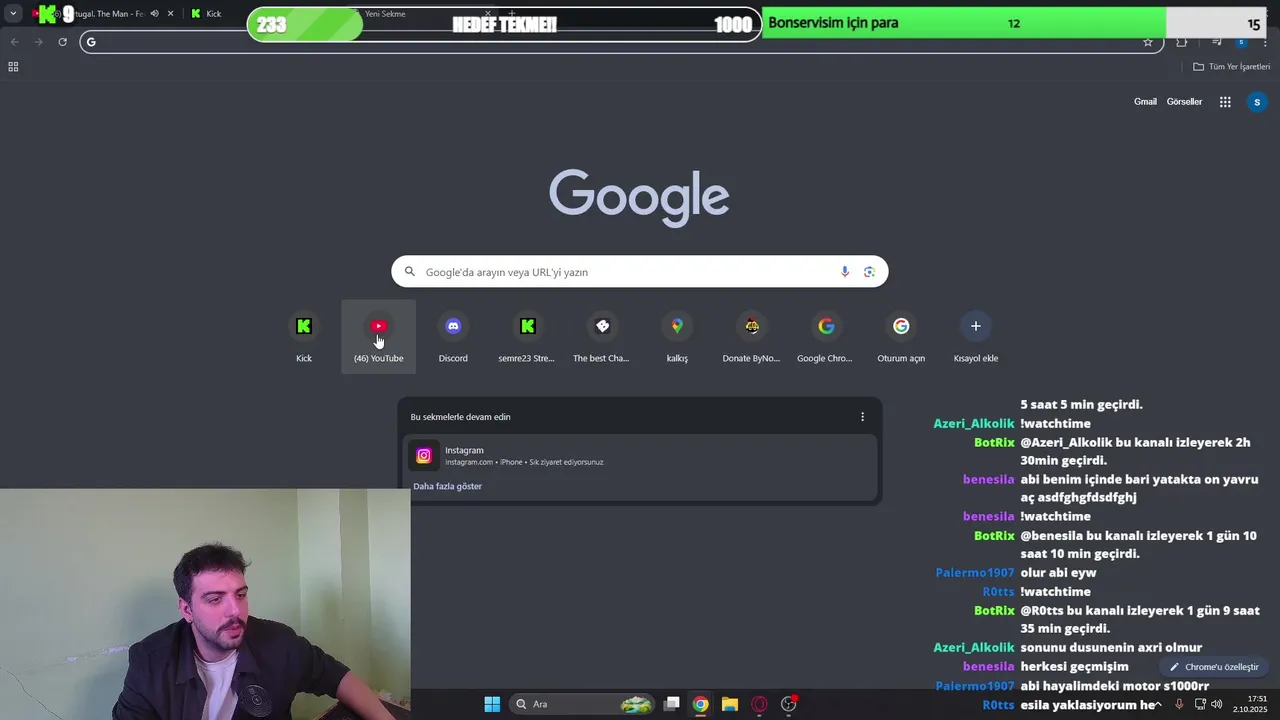
Task: Open Chrome'u özelleştir button
Action: coord(1214,667)
